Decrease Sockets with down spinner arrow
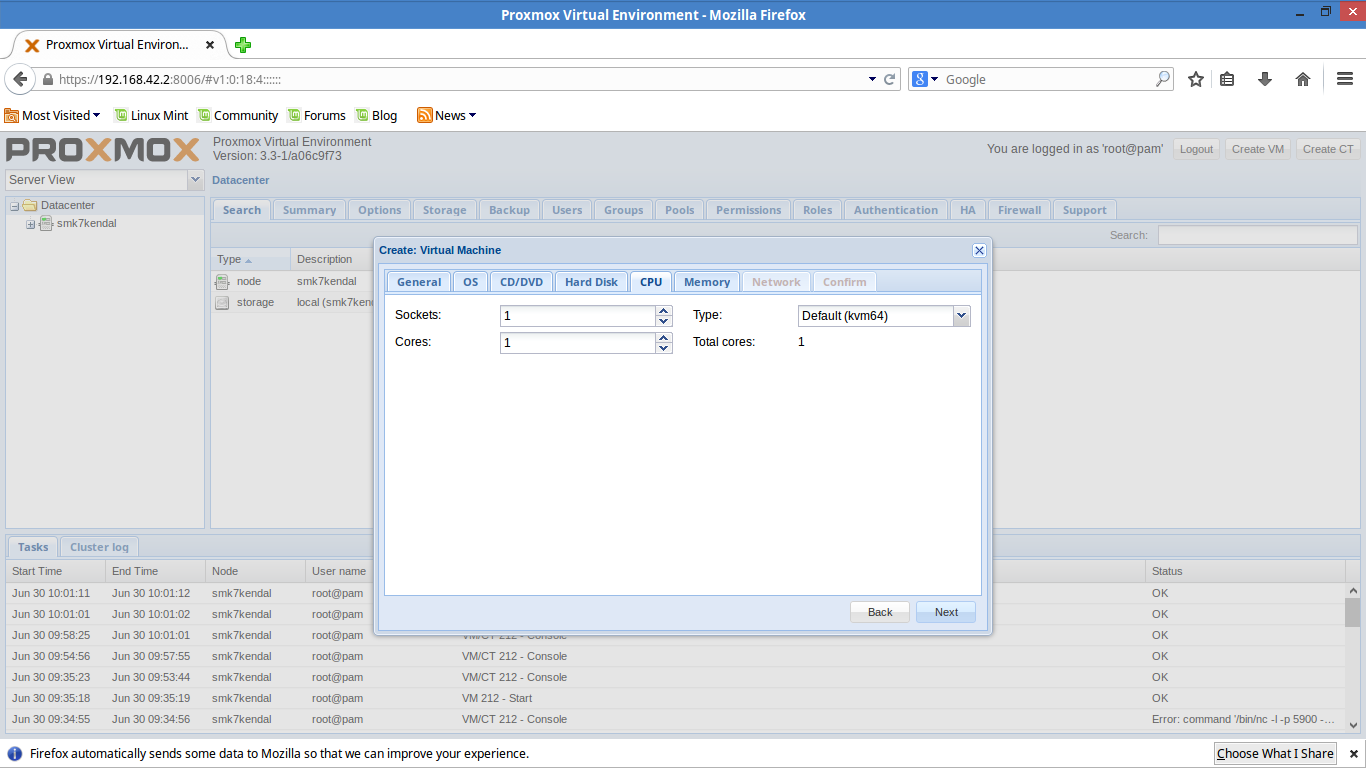Screen dimensions: 1366x768 pos(664,321)
